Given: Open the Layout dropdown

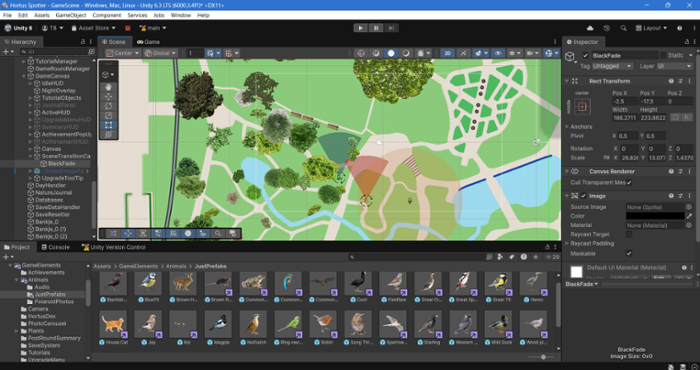Looking at the screenshot, I should point(651,28).
